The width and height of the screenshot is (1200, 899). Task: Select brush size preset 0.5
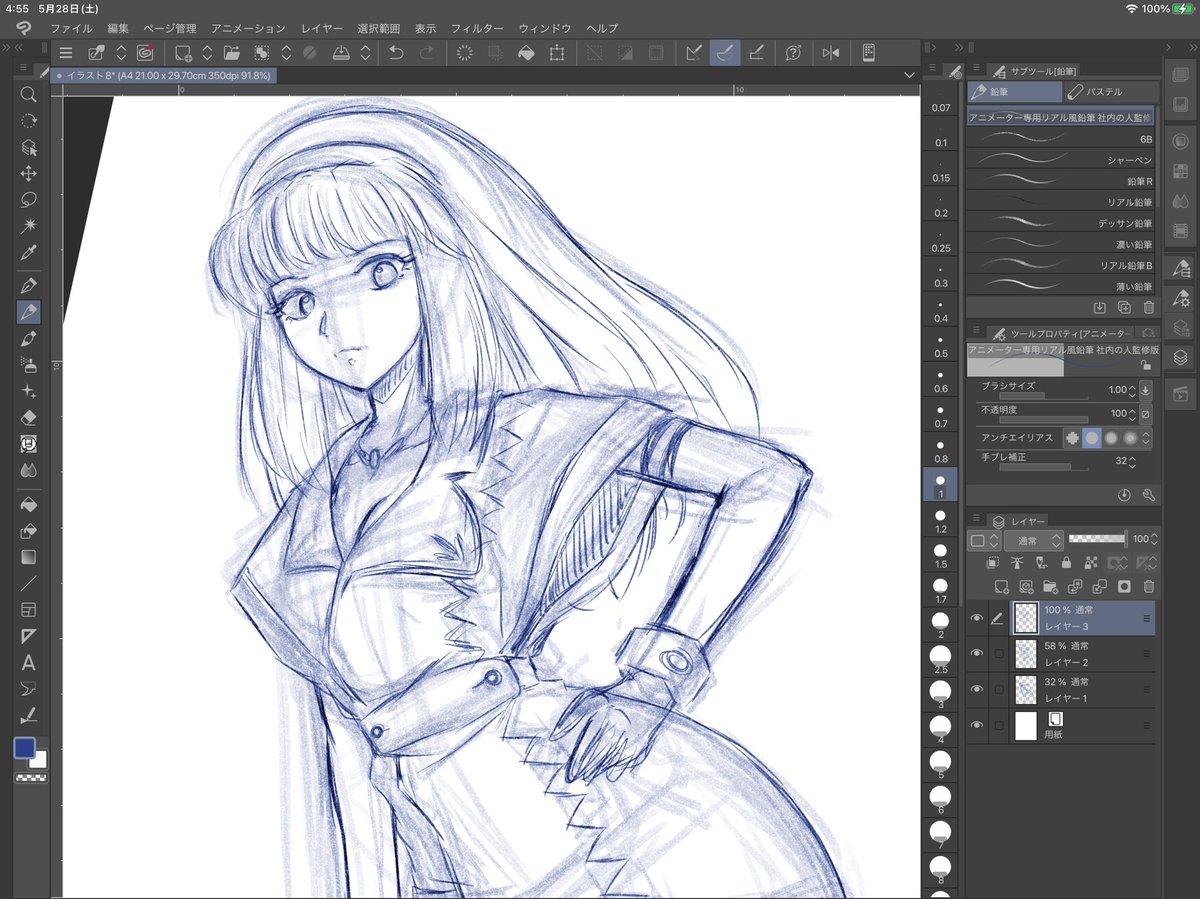[x=941, y=346]
